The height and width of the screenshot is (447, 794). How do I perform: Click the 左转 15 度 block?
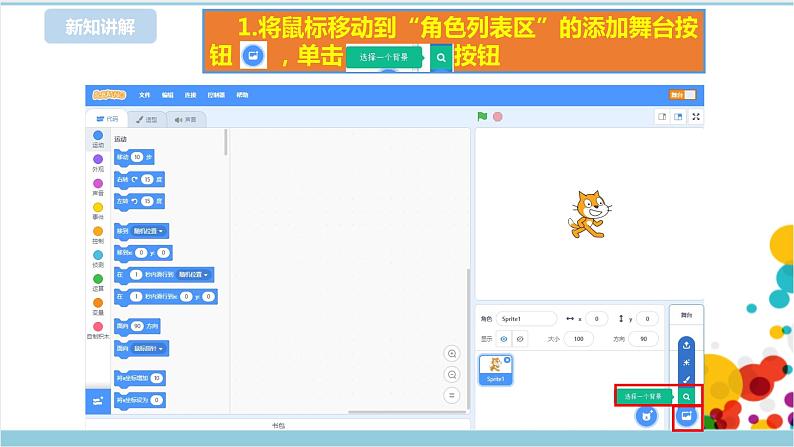pos(139,201)
